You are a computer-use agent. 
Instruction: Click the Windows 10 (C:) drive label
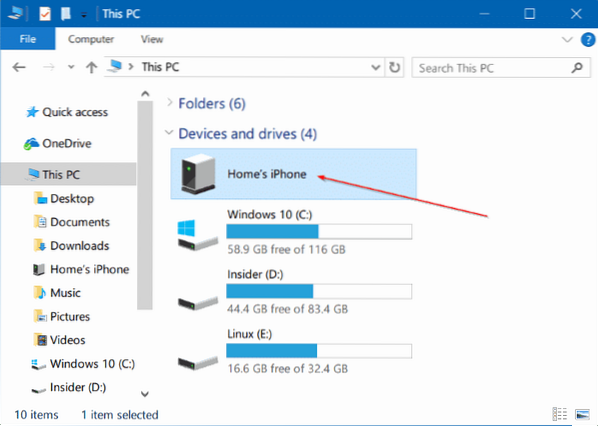click(270, 215)
